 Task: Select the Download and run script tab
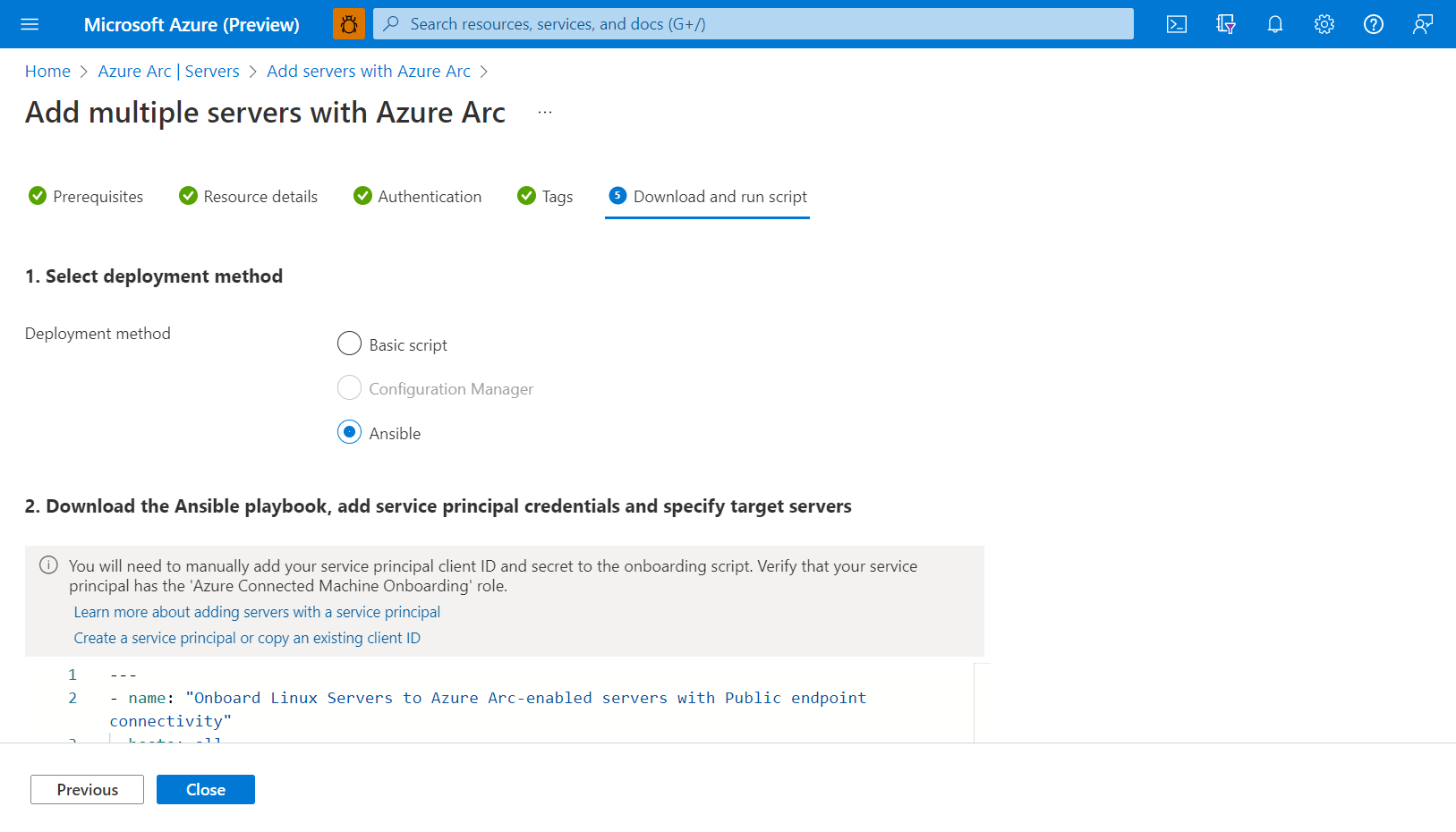(x=707, y=196)
